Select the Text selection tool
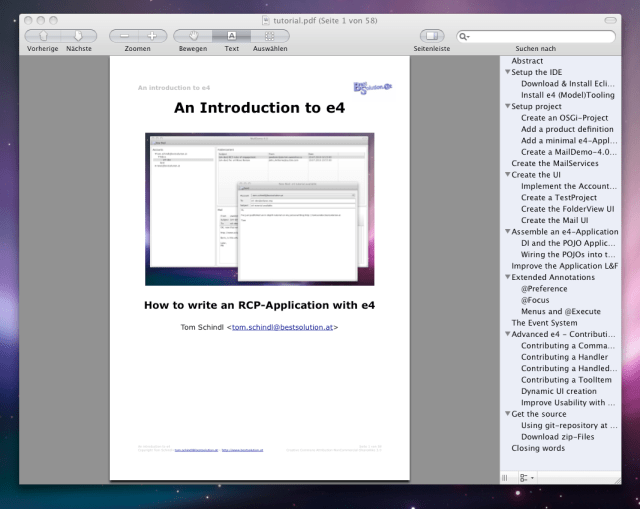This screenshot has width=640, height=509. coord(231,35)
